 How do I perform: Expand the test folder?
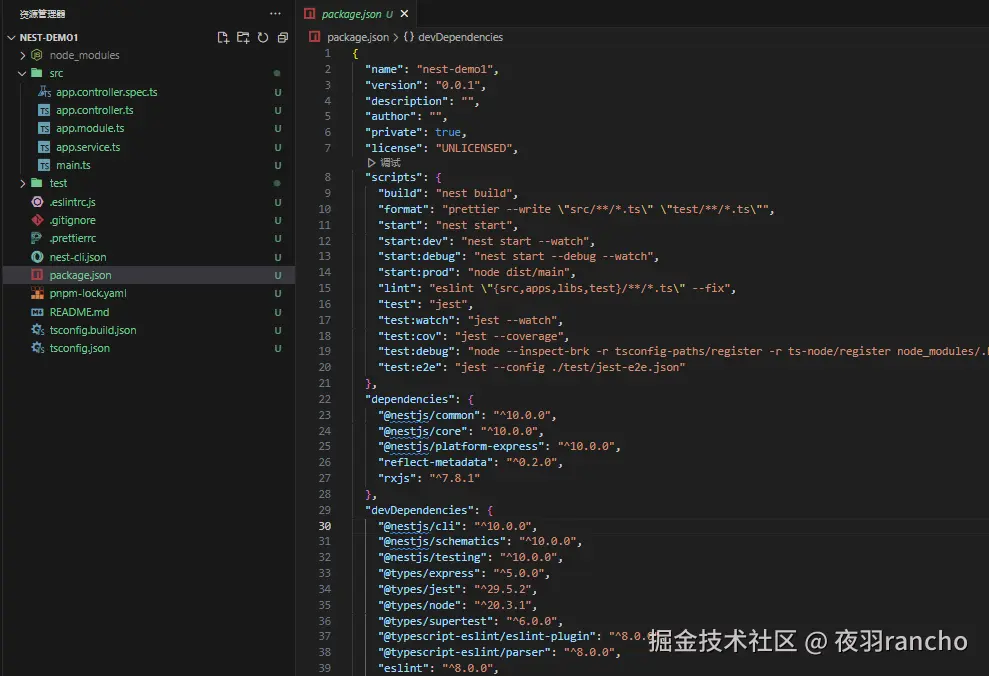(23, 184)
